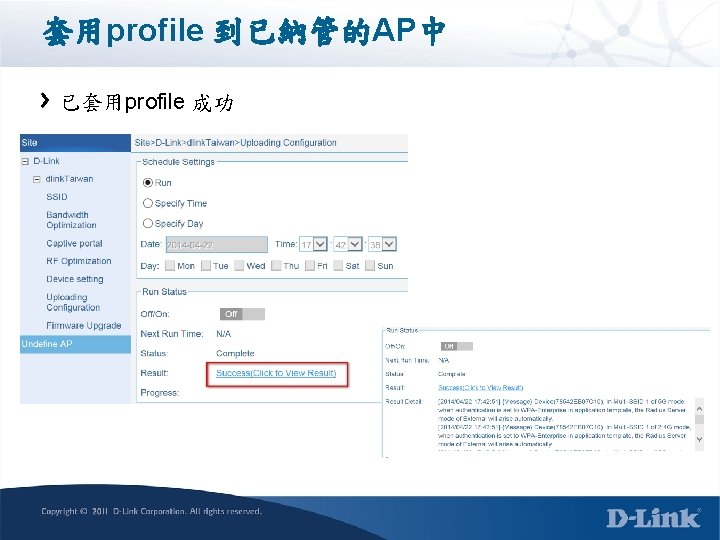Open Firmware Upgrade page
This screenshot has height=540, width=720.
click(x=84, y=326)
